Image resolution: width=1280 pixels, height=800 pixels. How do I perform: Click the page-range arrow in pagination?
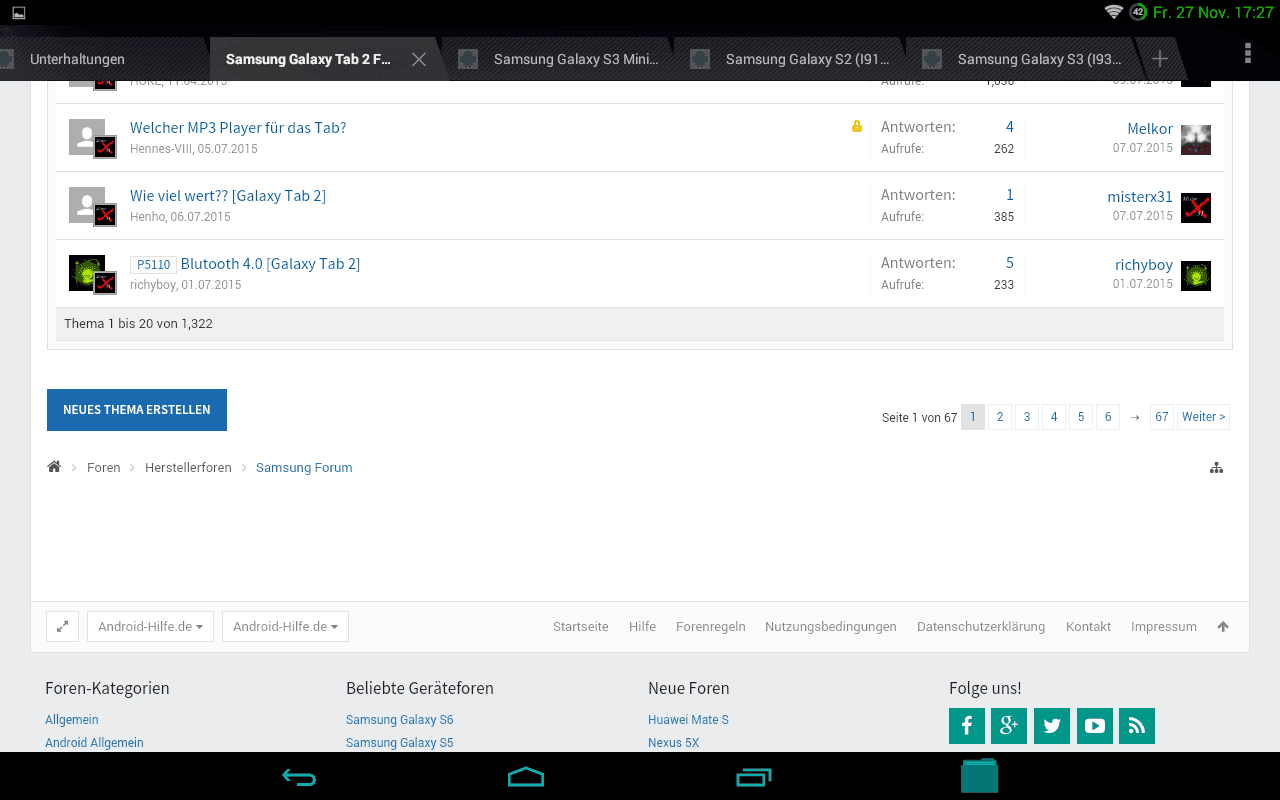(x=1135, y=417)
